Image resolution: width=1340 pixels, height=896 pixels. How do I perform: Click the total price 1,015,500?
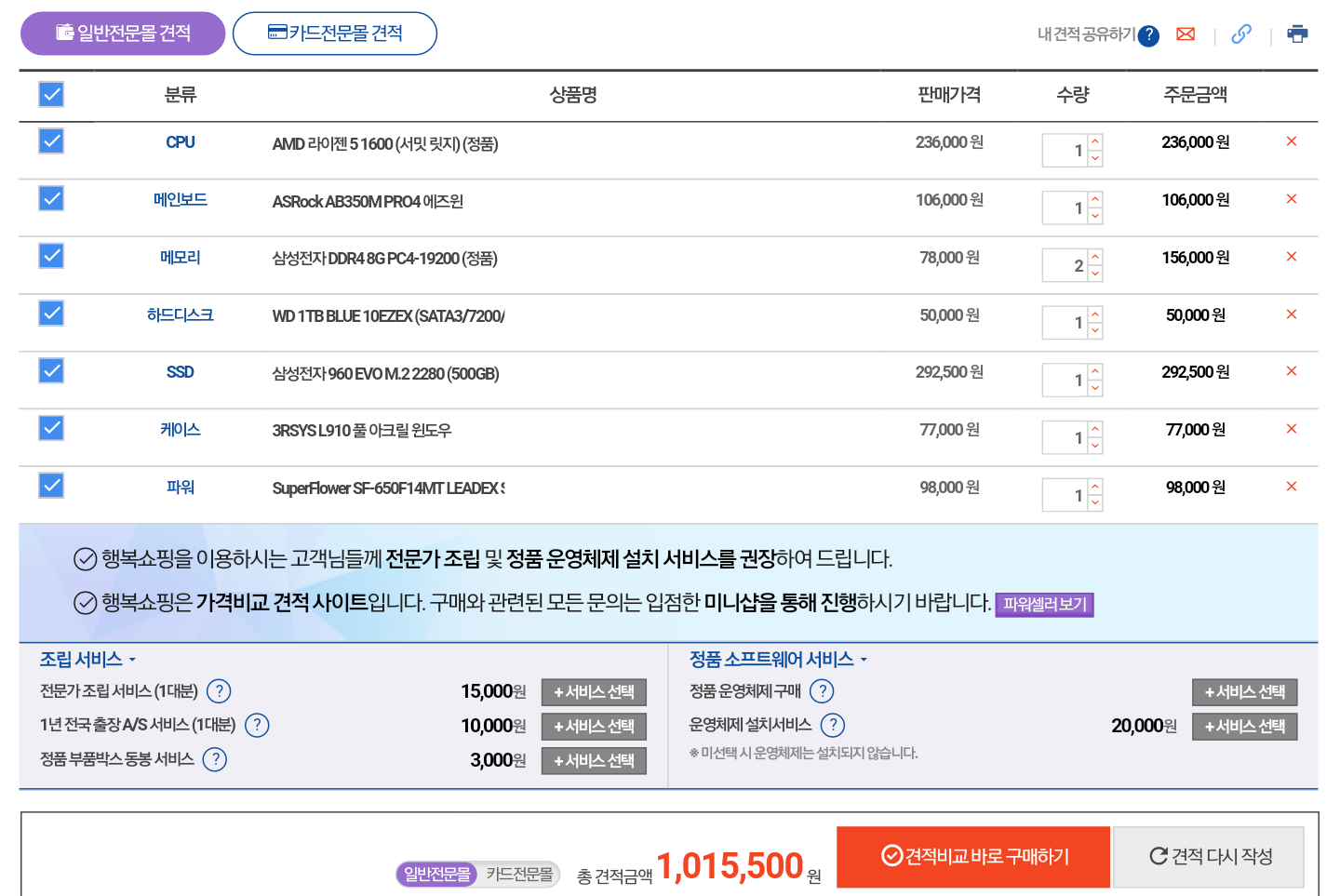730,866
